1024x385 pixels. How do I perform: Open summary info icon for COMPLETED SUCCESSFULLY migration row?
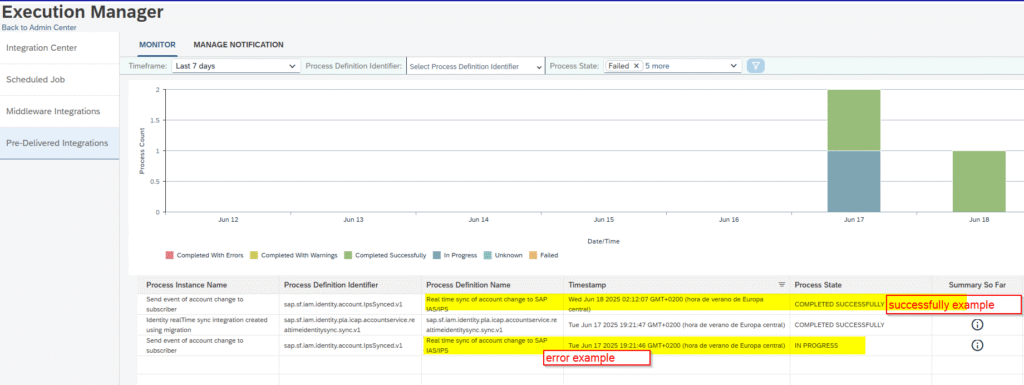click(x=977, y=324)
